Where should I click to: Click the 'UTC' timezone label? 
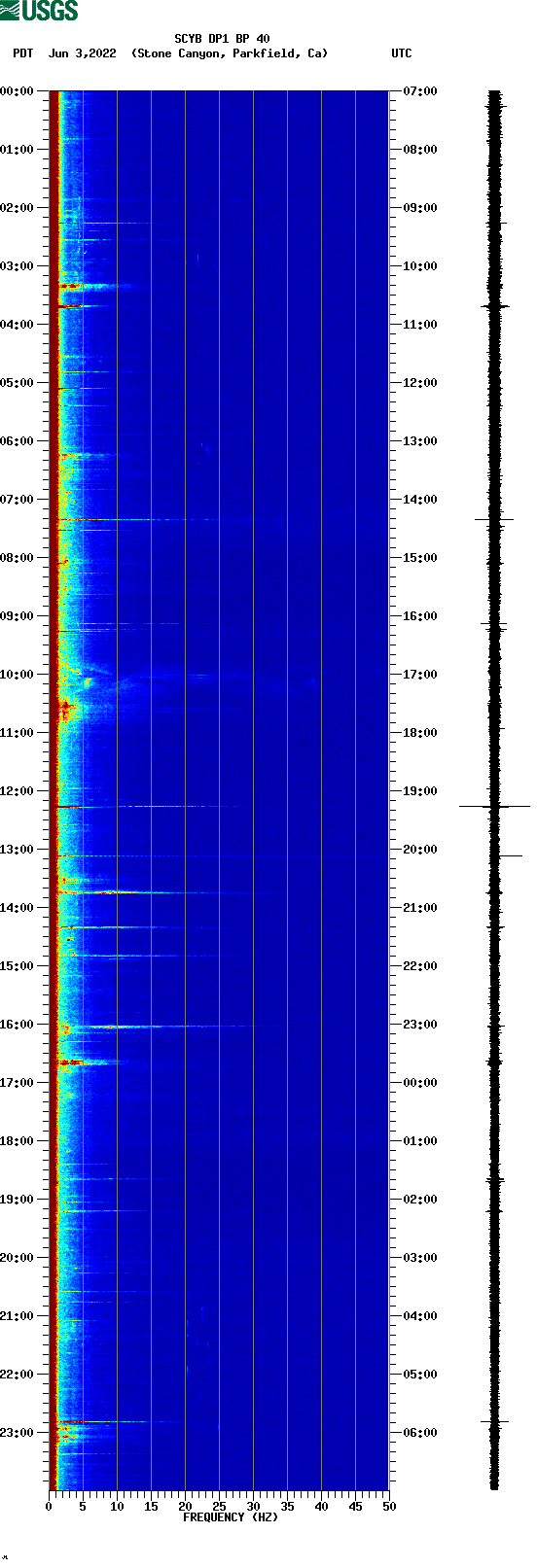tap(402, 53)
